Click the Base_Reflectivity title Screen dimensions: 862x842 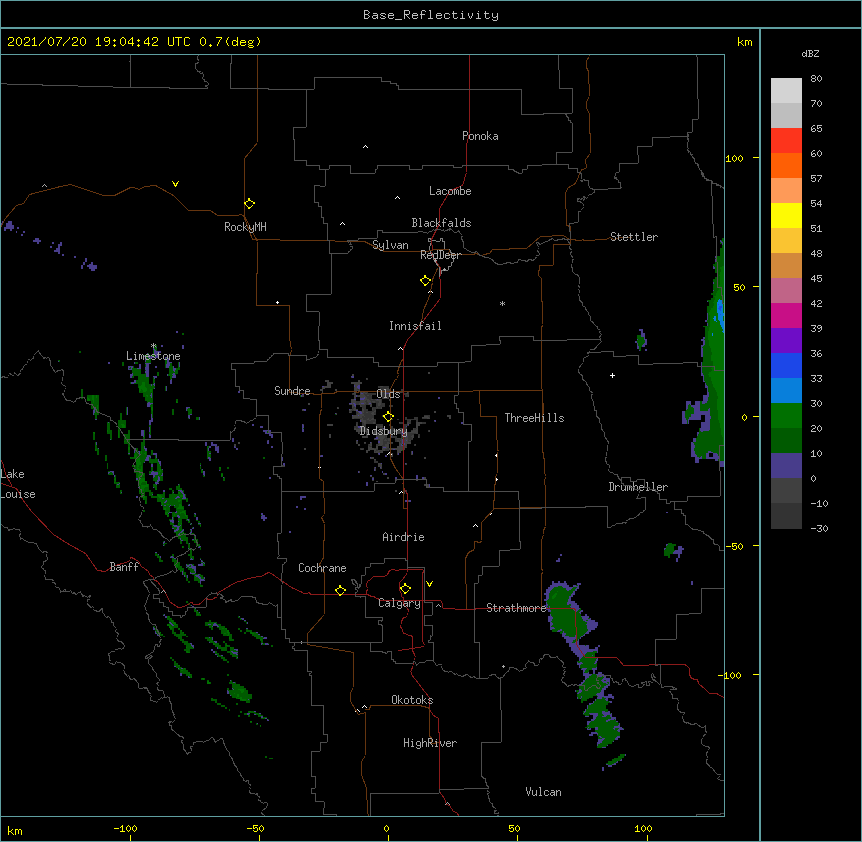(x=431, y=15)
